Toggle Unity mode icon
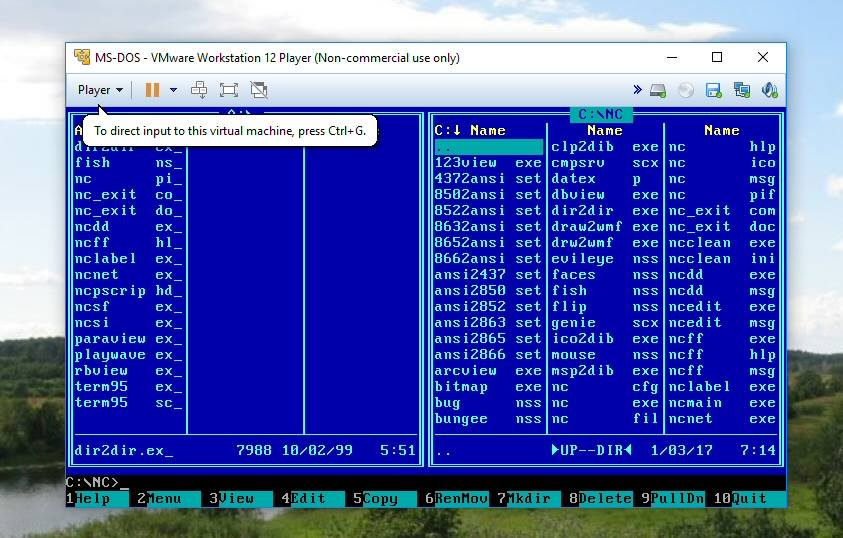 click(x=259, y=90)
